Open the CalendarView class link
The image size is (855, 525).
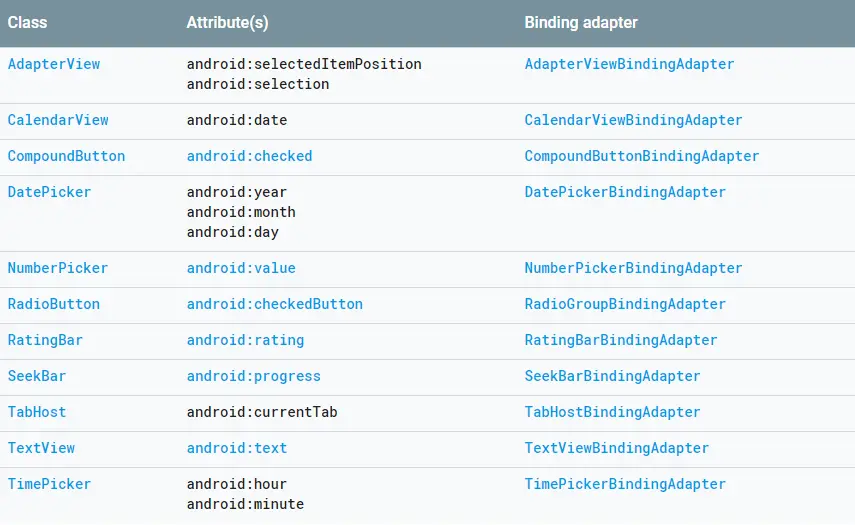pos(58,120)
